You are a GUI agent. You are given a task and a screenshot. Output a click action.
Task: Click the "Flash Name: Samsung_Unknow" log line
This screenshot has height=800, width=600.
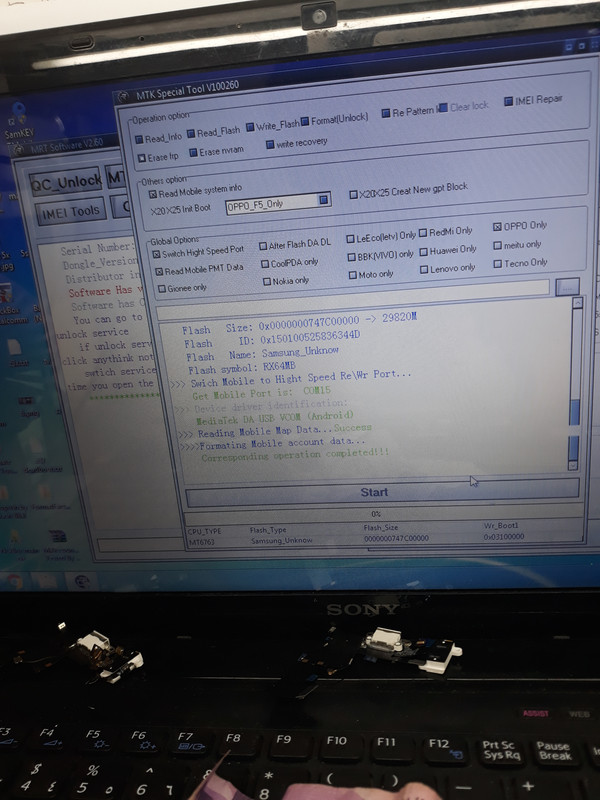tap(262, 354)
